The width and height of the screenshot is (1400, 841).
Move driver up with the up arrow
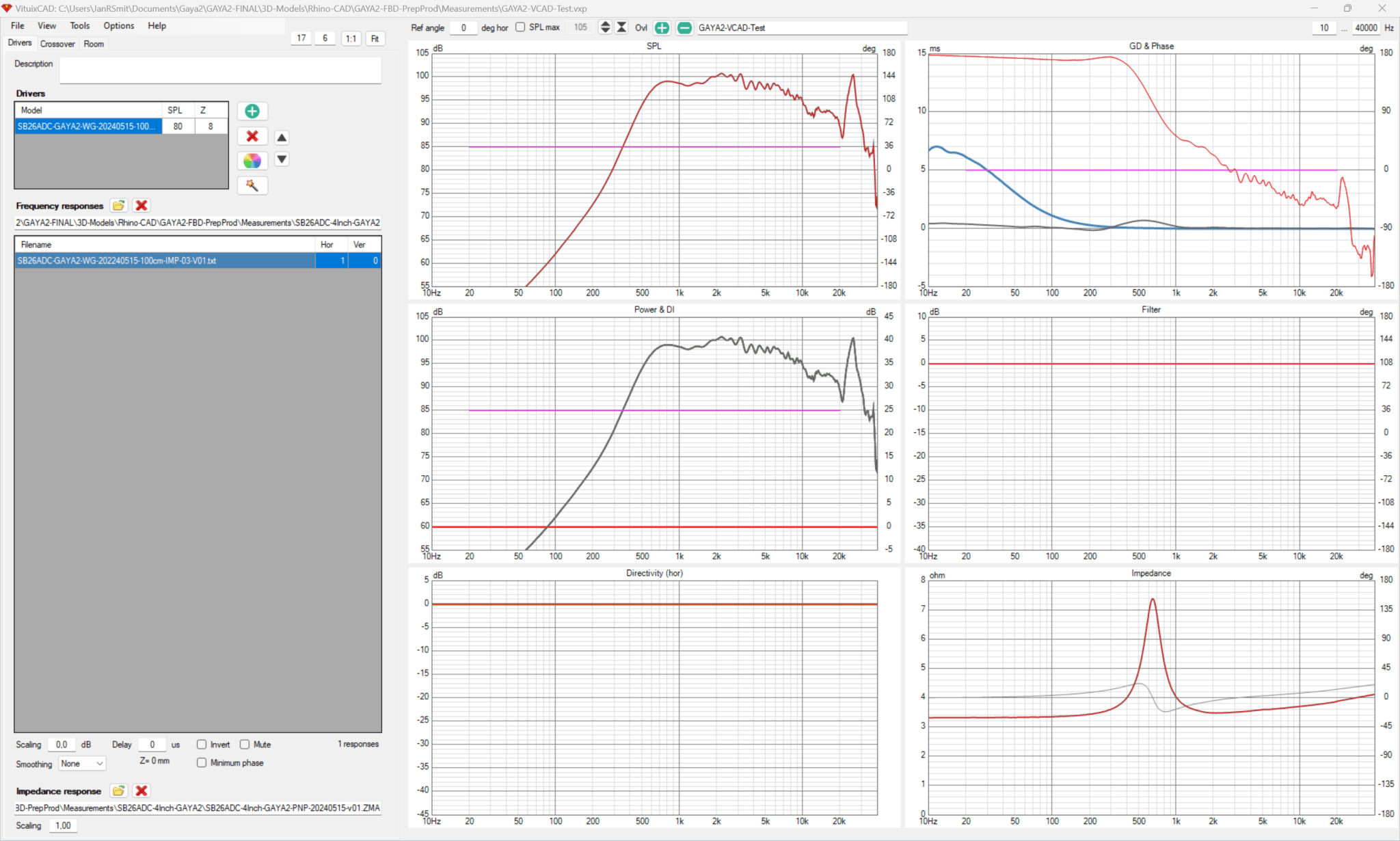pos(282,137)
